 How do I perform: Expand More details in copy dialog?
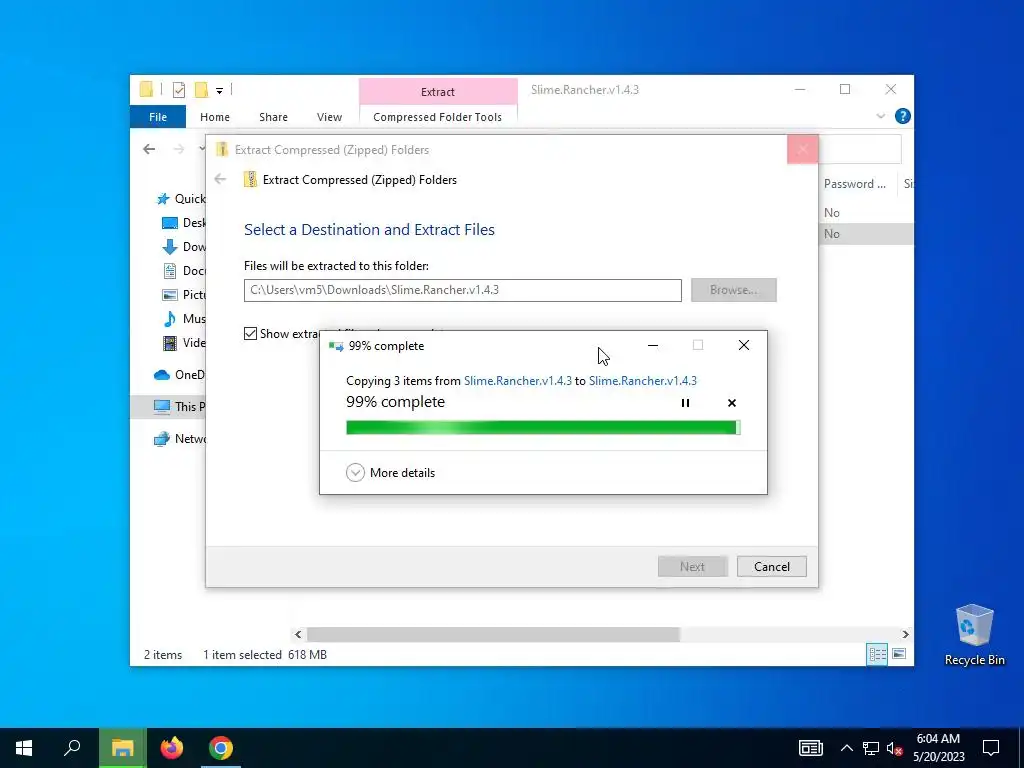point(391,473)
